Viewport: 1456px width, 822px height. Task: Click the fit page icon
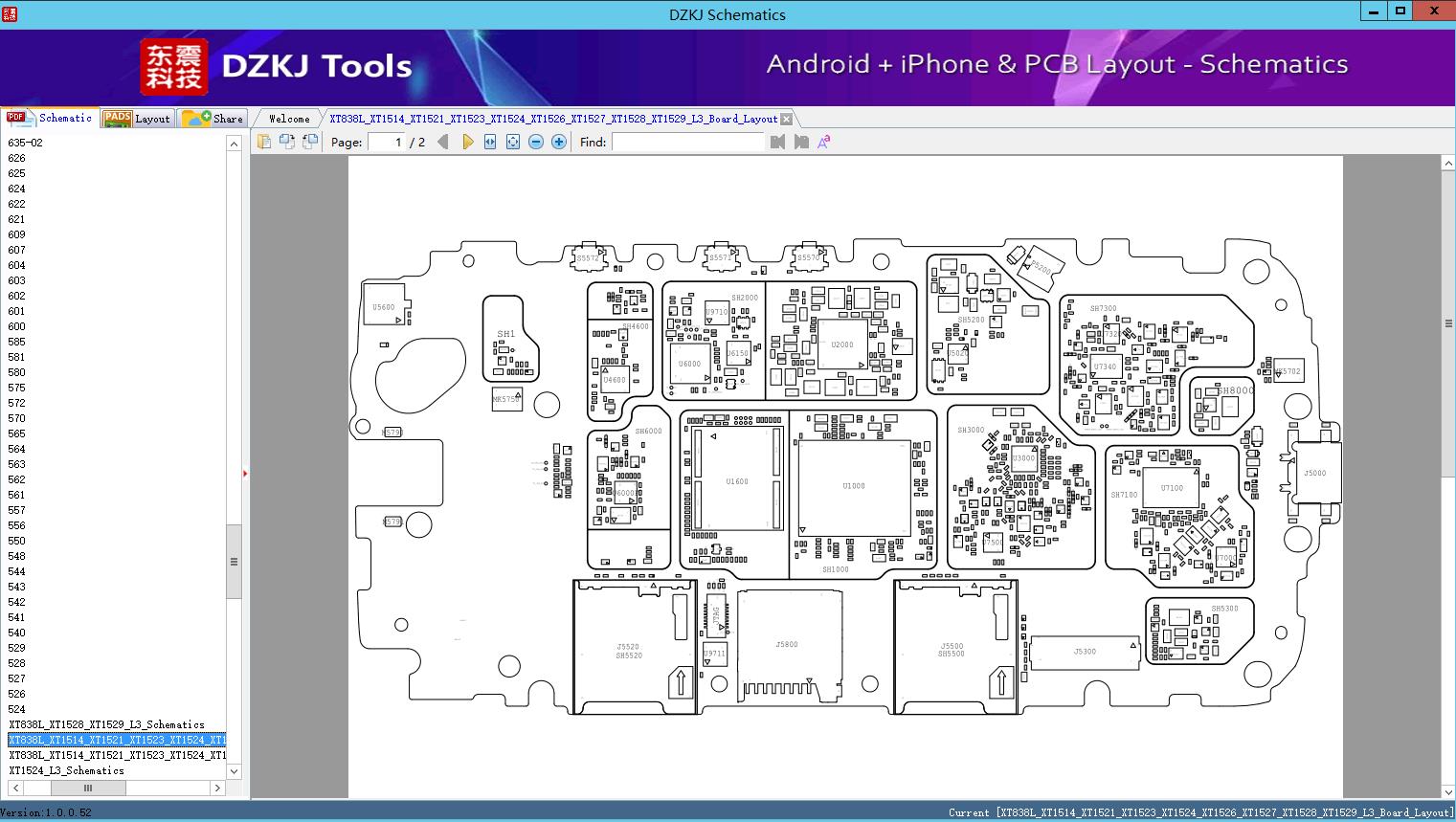click(x=513, y=142)
